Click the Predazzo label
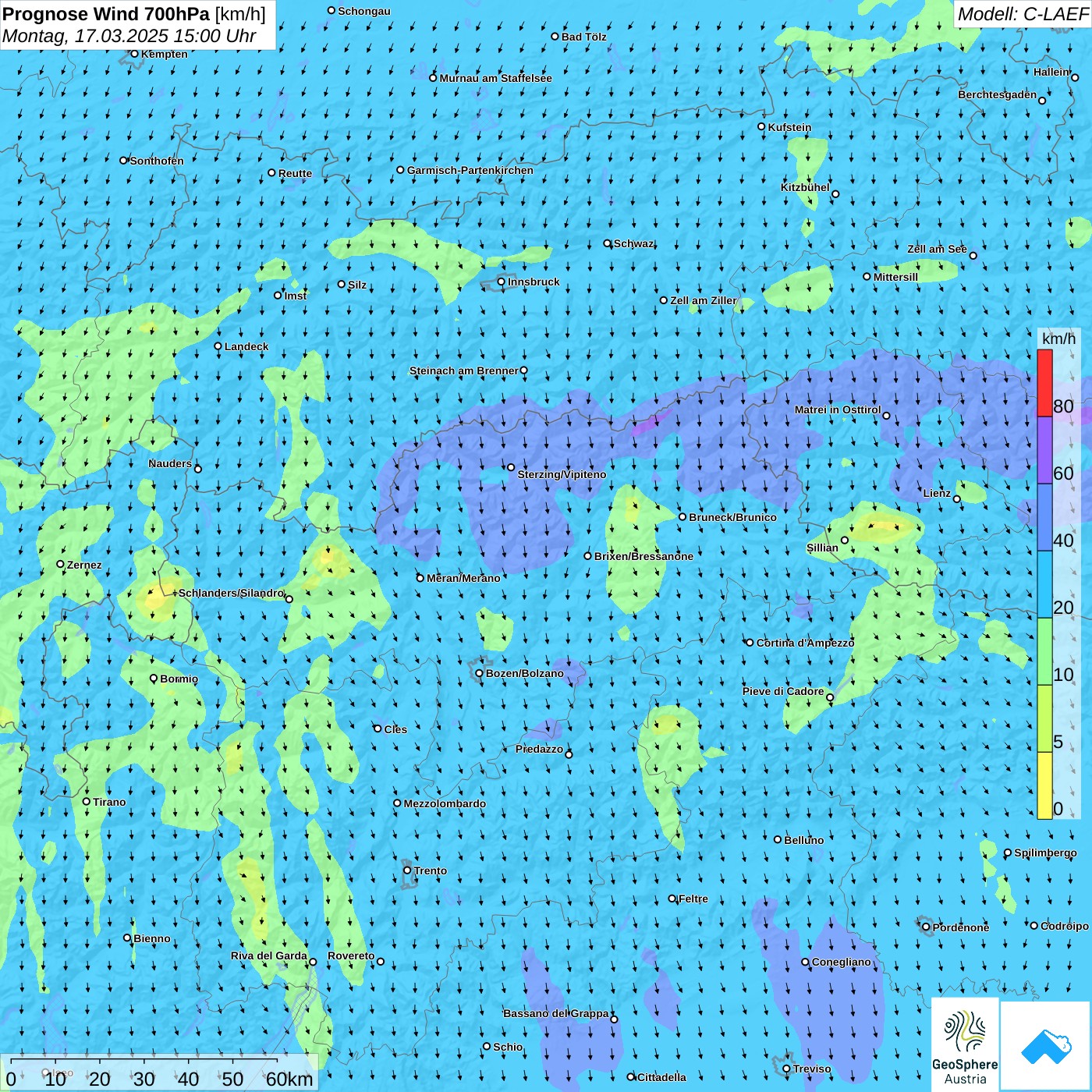This screenshot has height=1092, width=1092. 539,749
